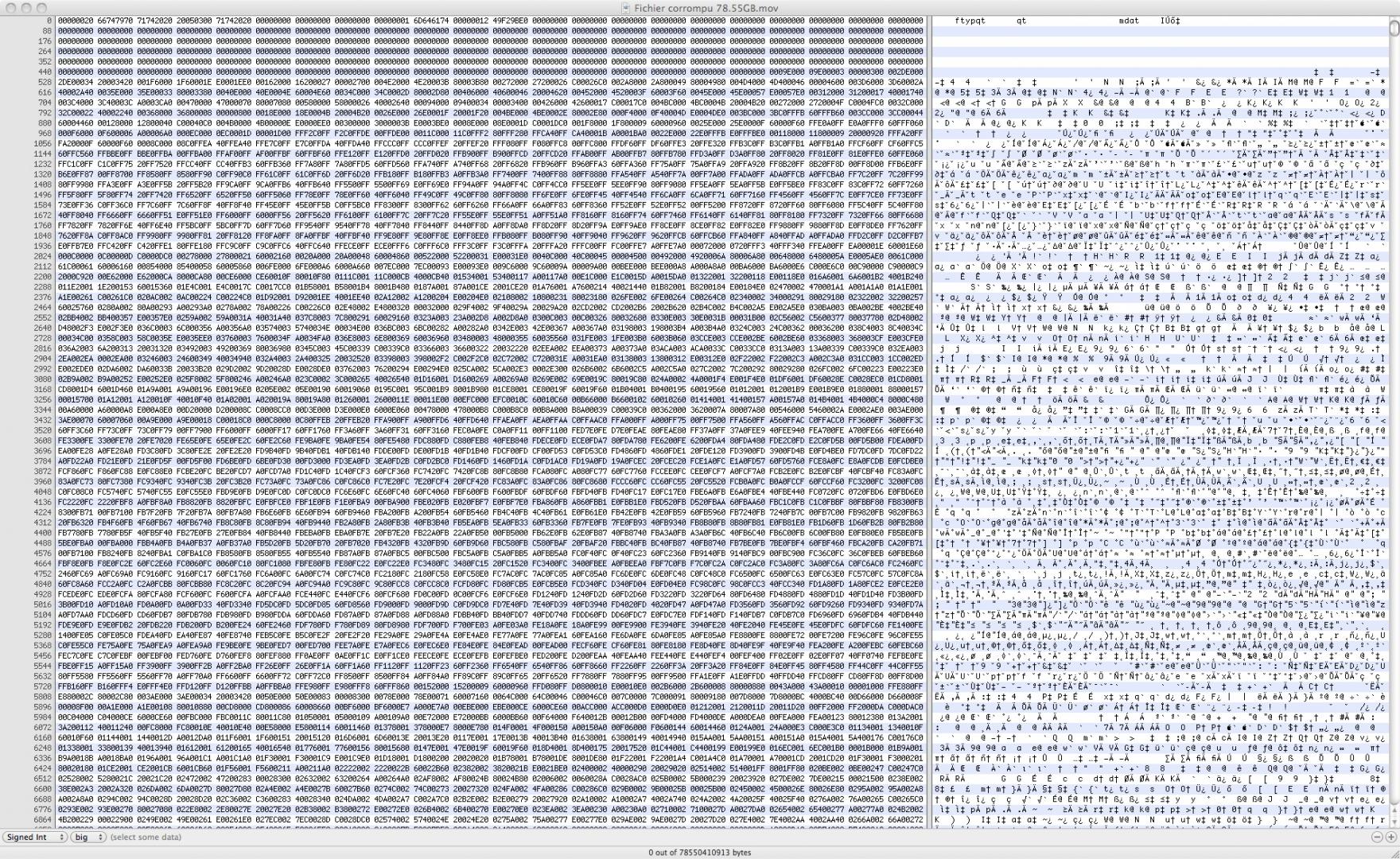The width and height of the screenshot is (1400, 859).
Task: Zoom the hex editor window
Action: coord(42,7)
